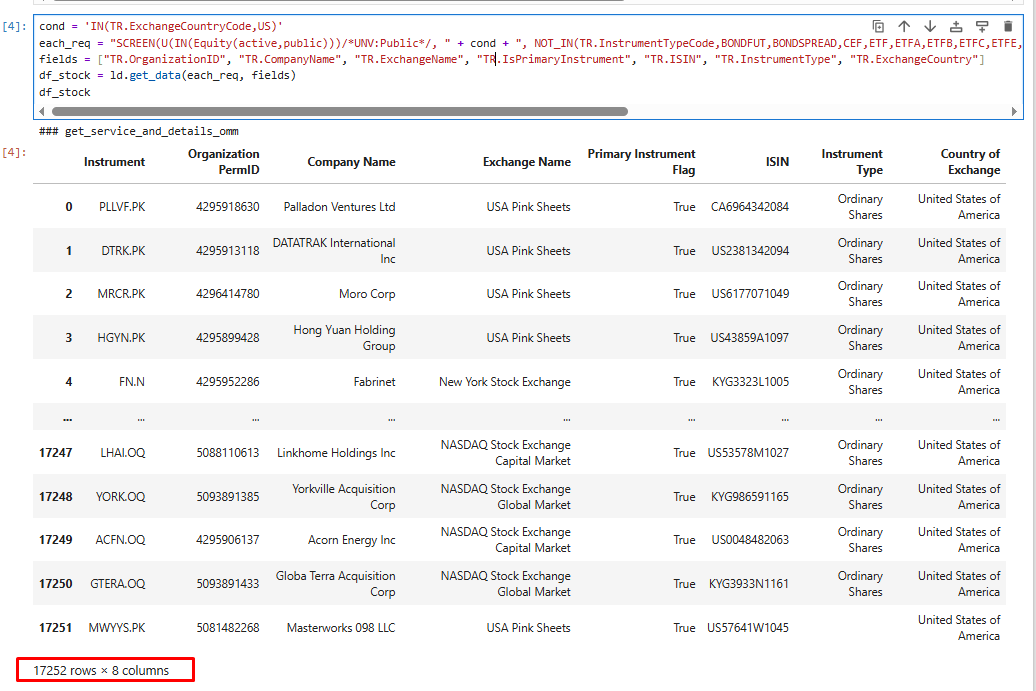Select the FN.N instrument cell
Viewport: 1036px width, 691px height.
coord(131,382)
